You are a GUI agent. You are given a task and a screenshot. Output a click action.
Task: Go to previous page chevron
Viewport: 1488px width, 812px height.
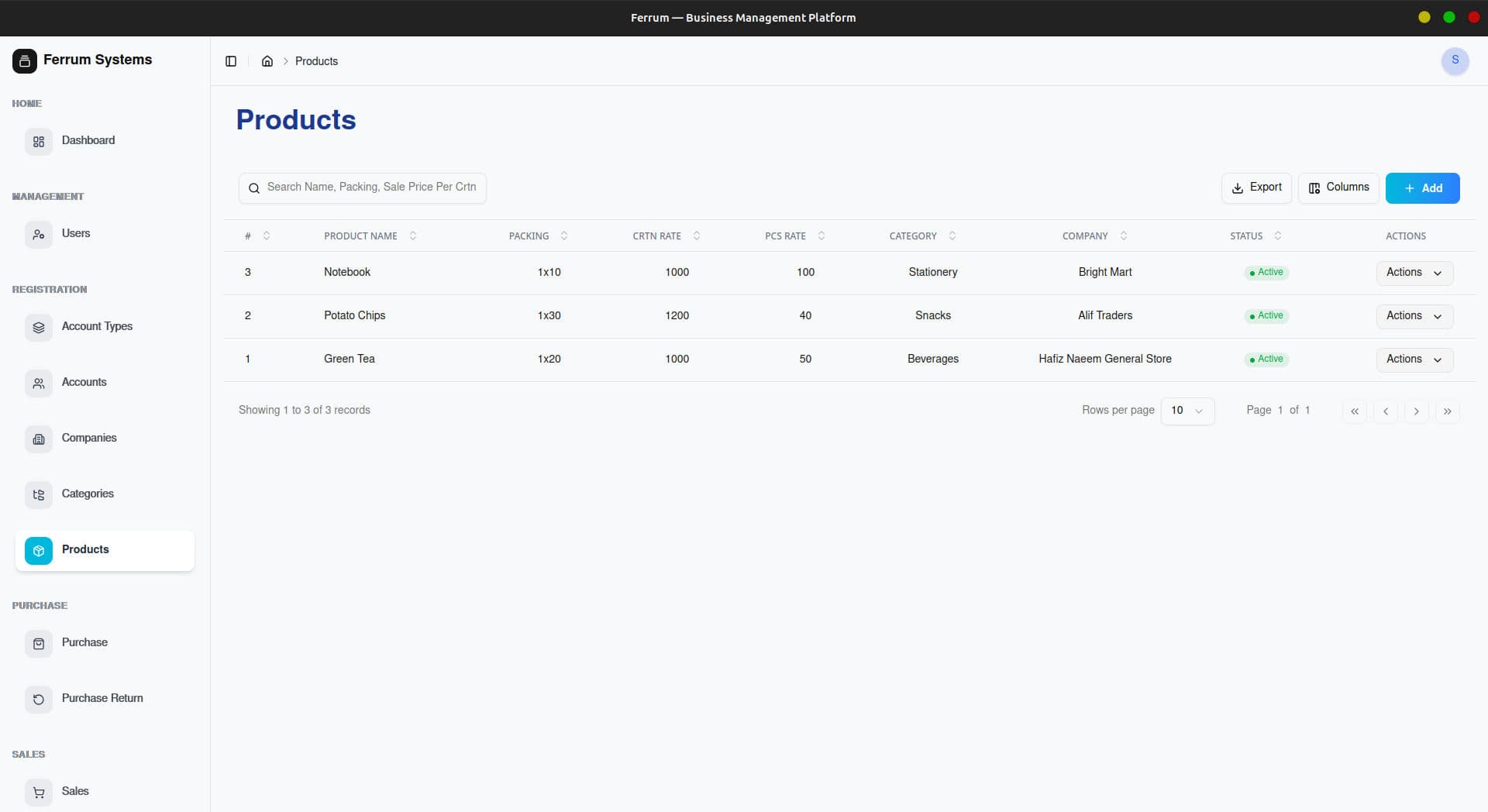(x=1386, y=411)
